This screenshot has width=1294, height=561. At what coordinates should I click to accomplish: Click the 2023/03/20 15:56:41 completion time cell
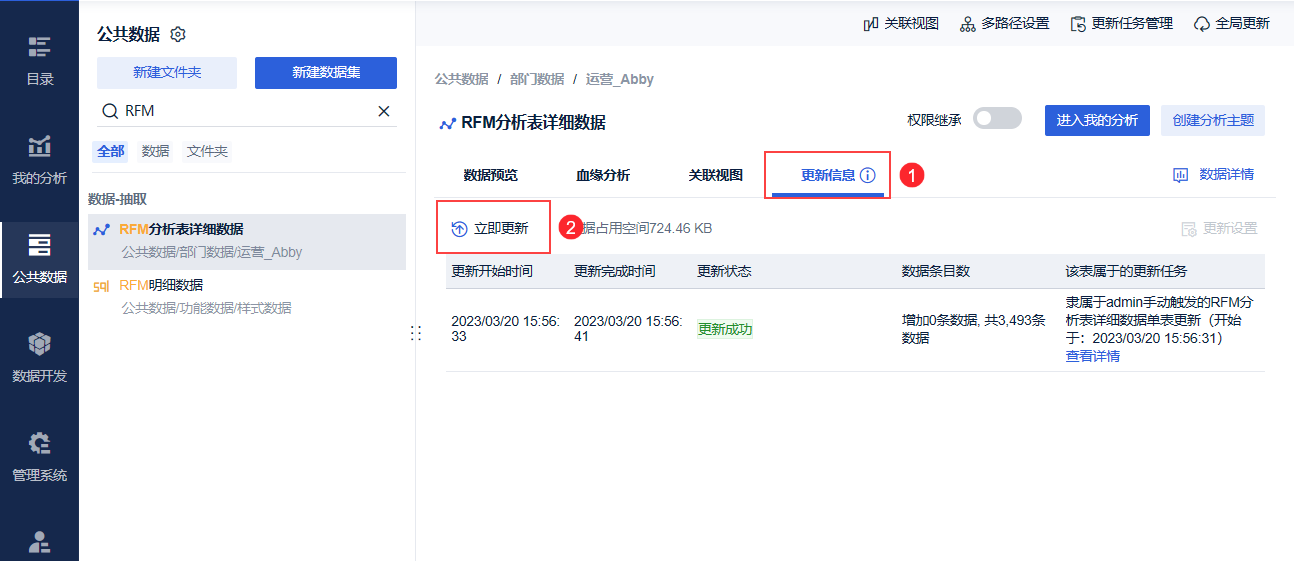click(x=628, y=329)
